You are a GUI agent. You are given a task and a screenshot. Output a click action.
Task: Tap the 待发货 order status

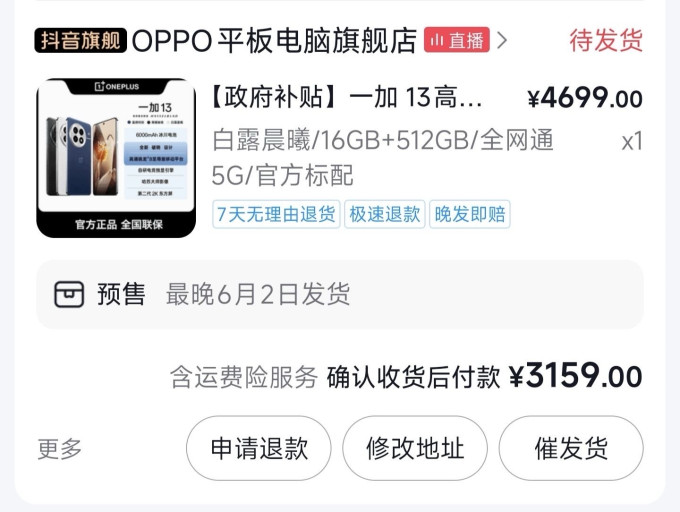point(606,40)
